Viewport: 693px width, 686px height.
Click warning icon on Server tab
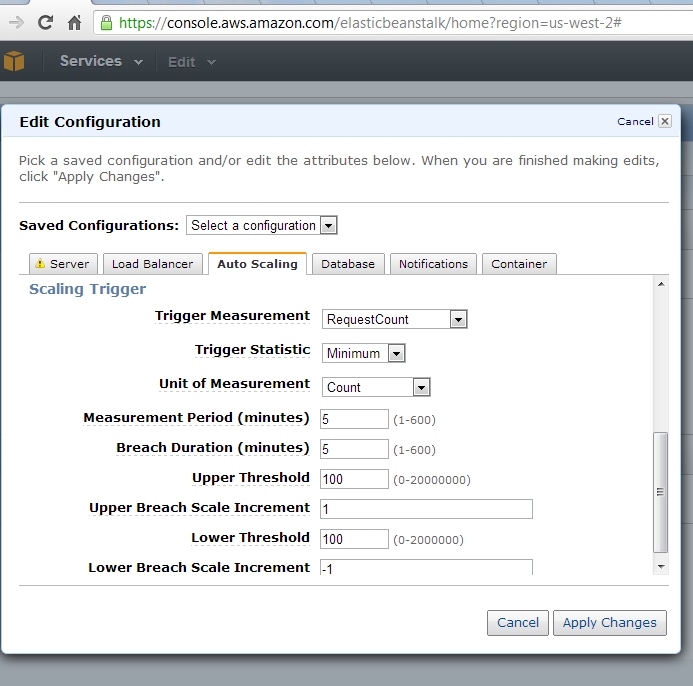40,263
